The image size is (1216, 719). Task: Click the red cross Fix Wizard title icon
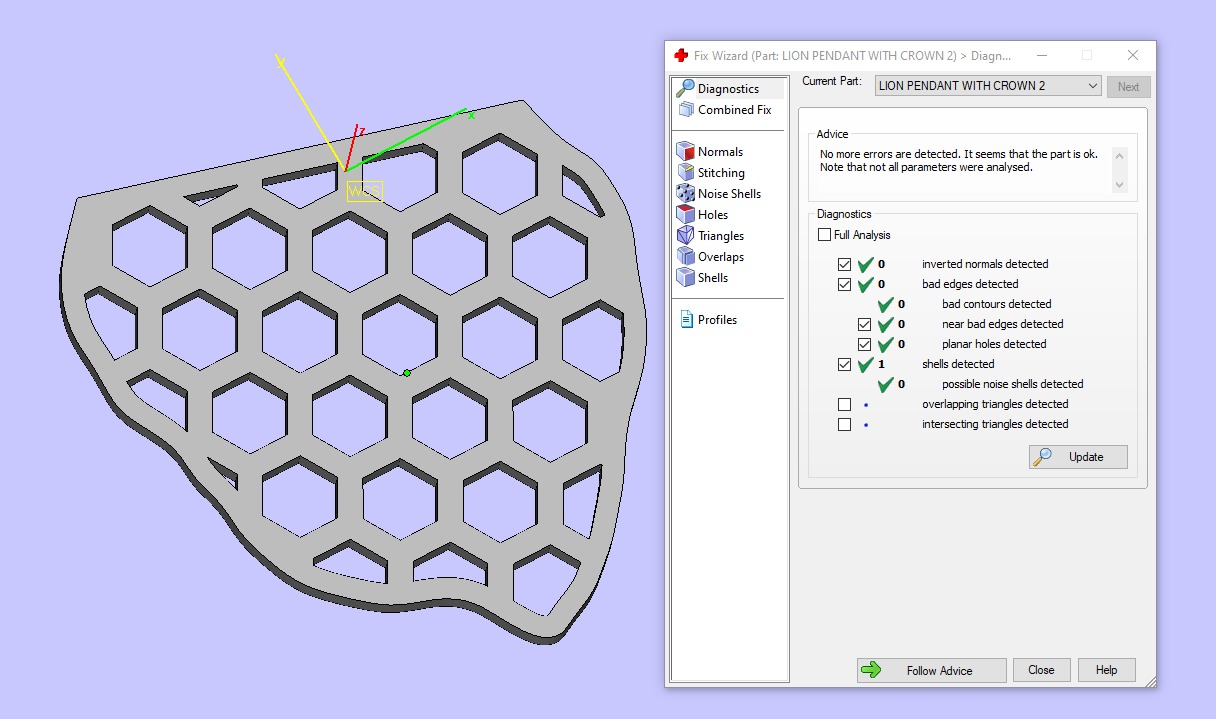pyautogui.click(x=681, y=56)
